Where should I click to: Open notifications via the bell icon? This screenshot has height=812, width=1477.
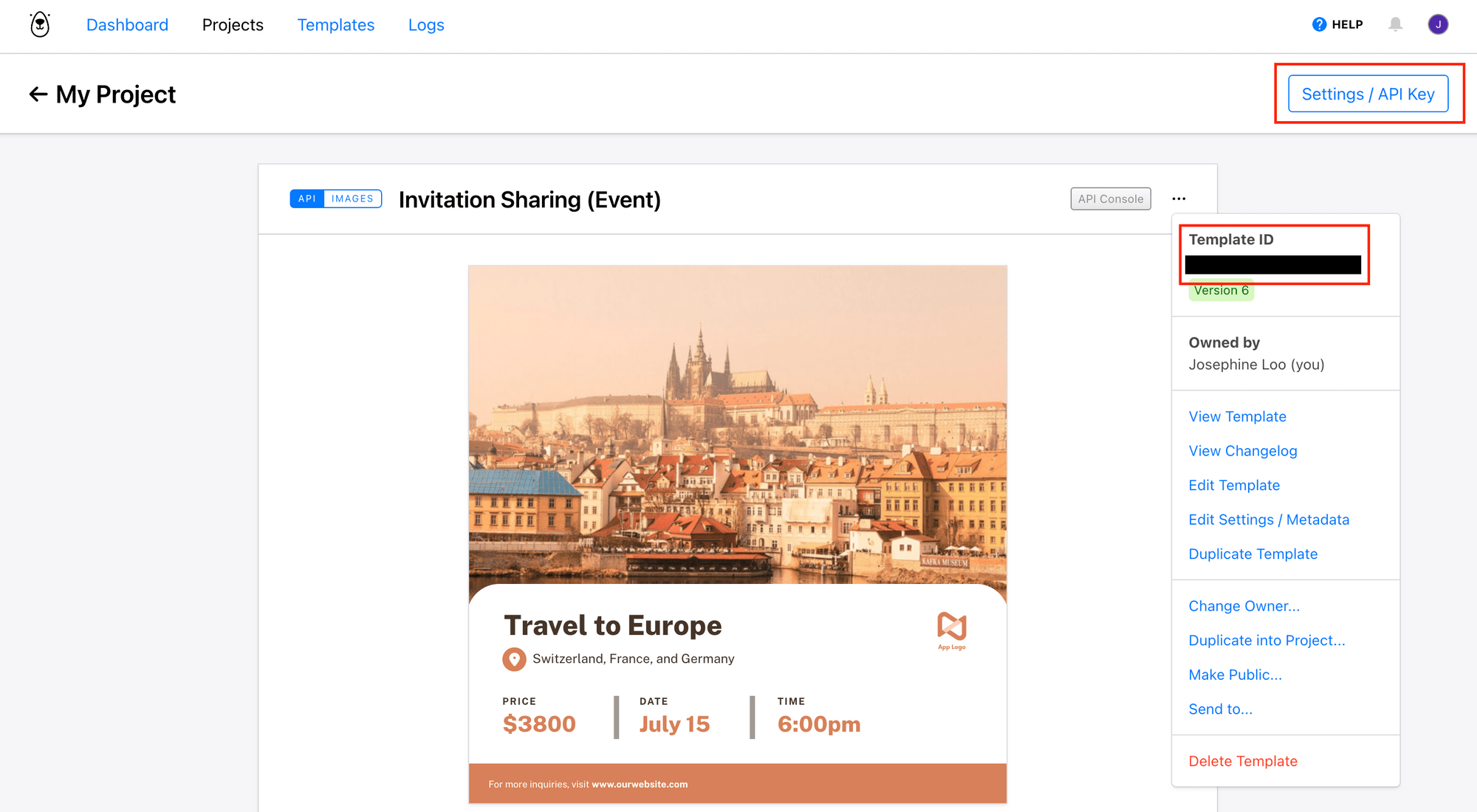1397,24
